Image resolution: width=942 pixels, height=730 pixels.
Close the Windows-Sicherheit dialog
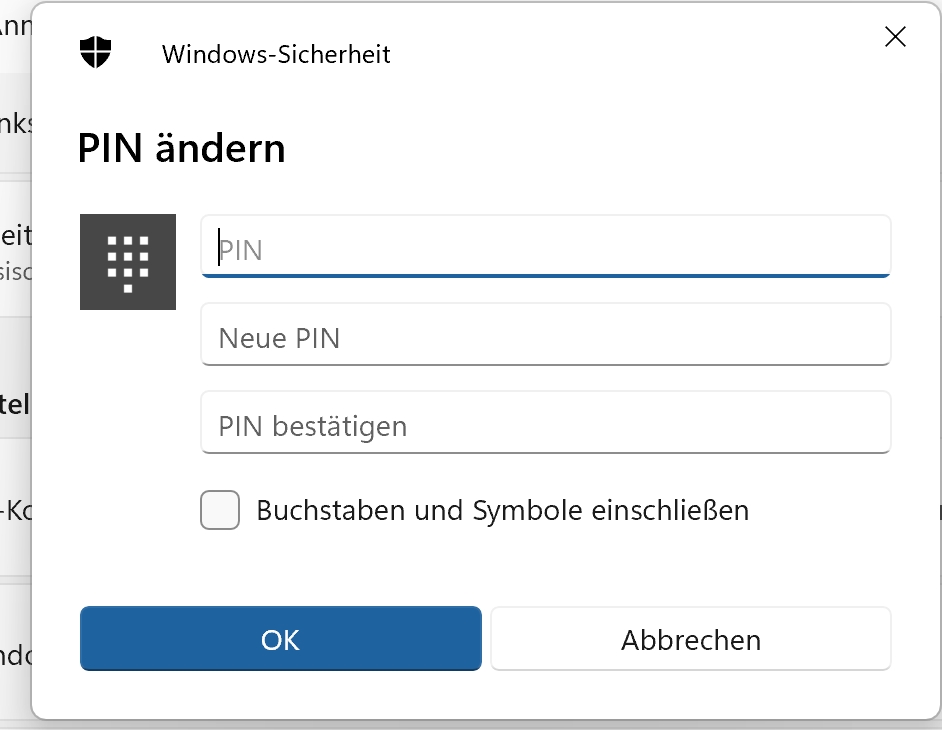[x=895, y=38]
